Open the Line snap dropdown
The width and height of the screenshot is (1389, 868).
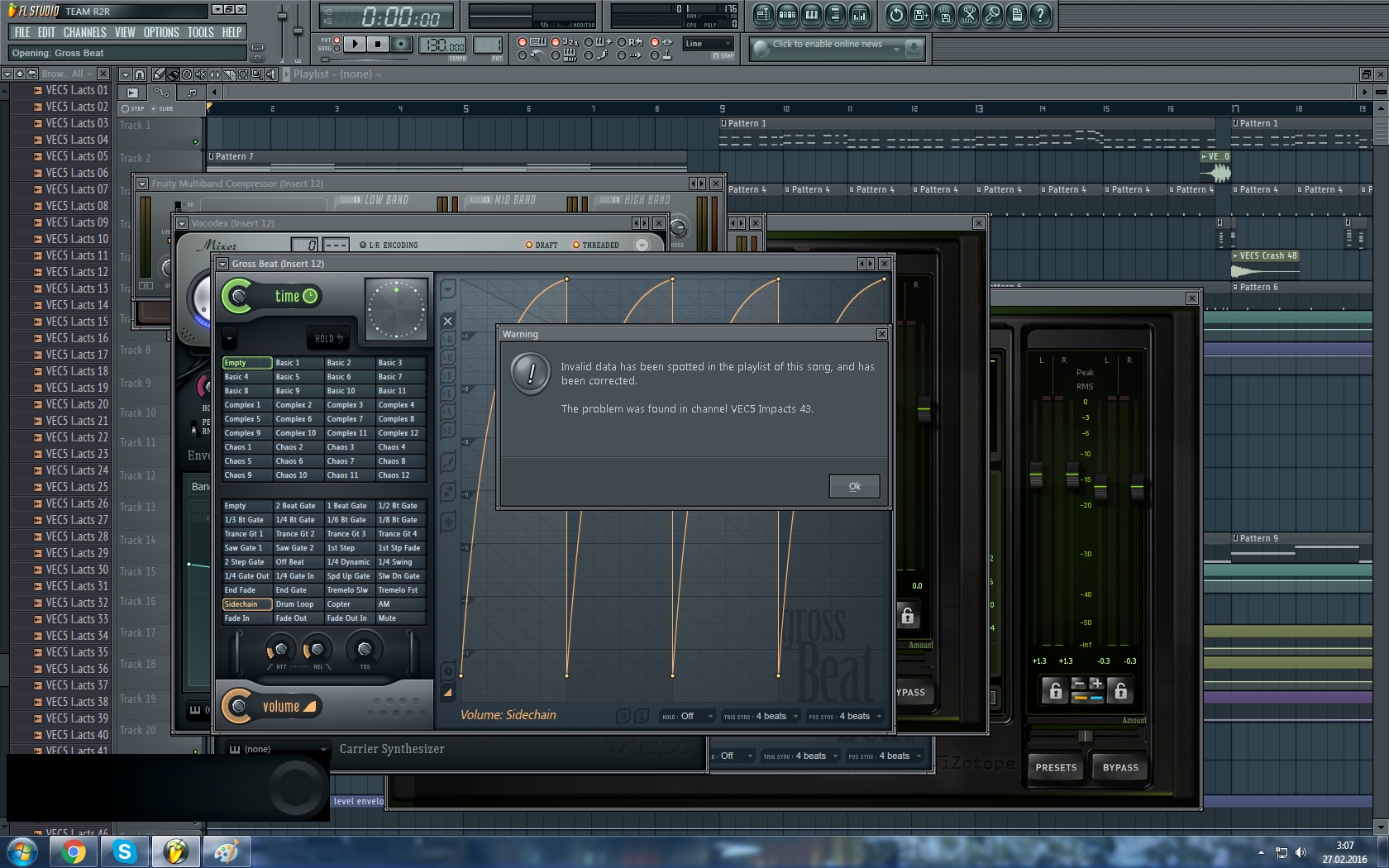pyautogui.click(x=709, y=44)
